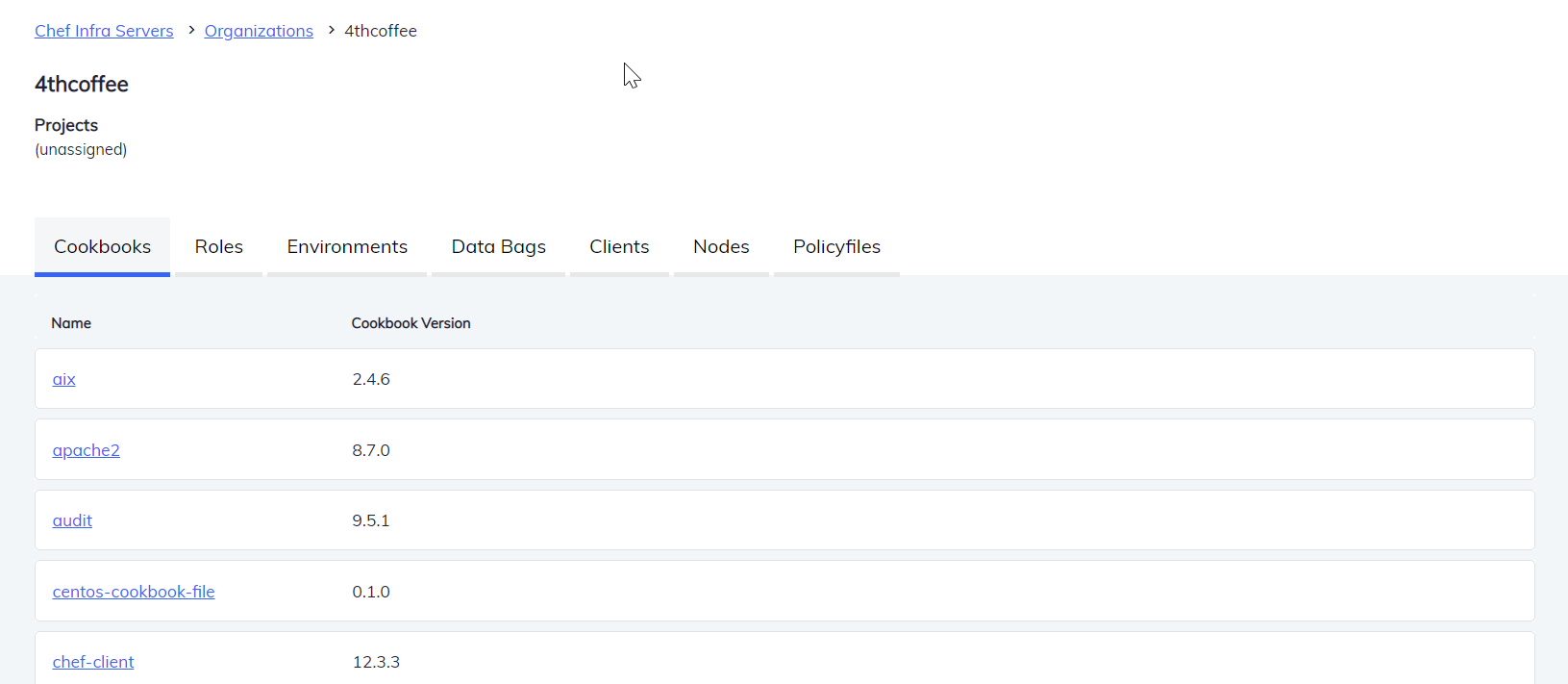Click the 12.3.3 version value

[376, 662]
